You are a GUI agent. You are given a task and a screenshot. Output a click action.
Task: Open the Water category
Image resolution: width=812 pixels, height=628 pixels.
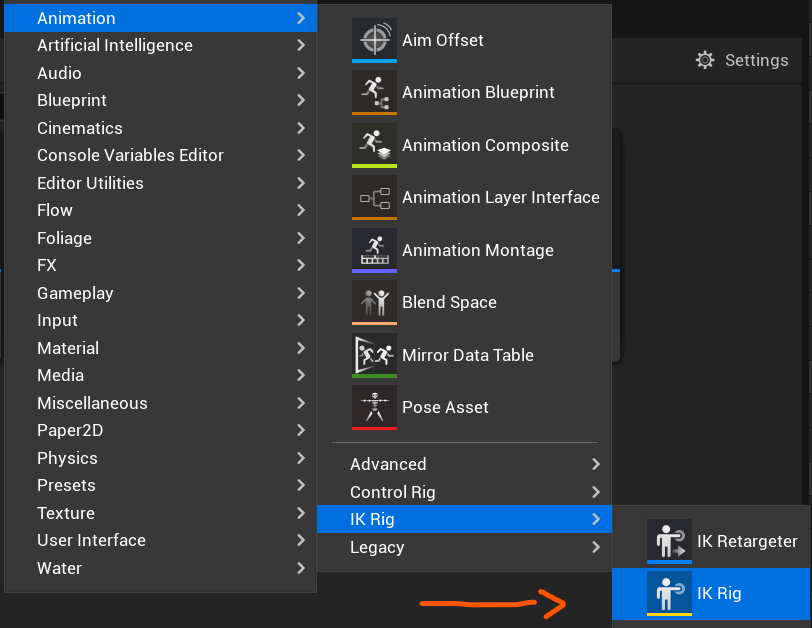pyautogui.click(x=160, y=568)
